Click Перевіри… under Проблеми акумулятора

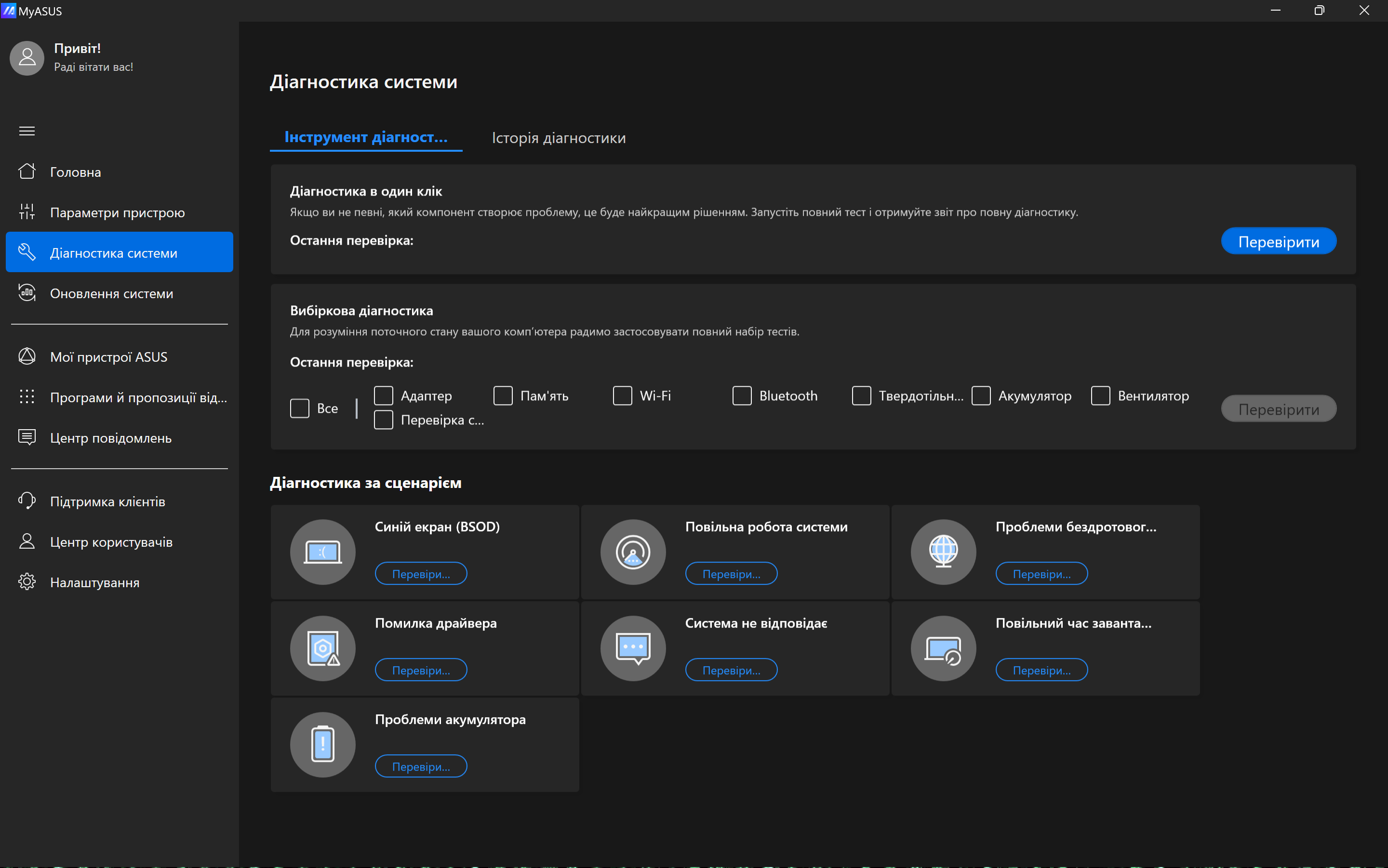tap(421, 766)
